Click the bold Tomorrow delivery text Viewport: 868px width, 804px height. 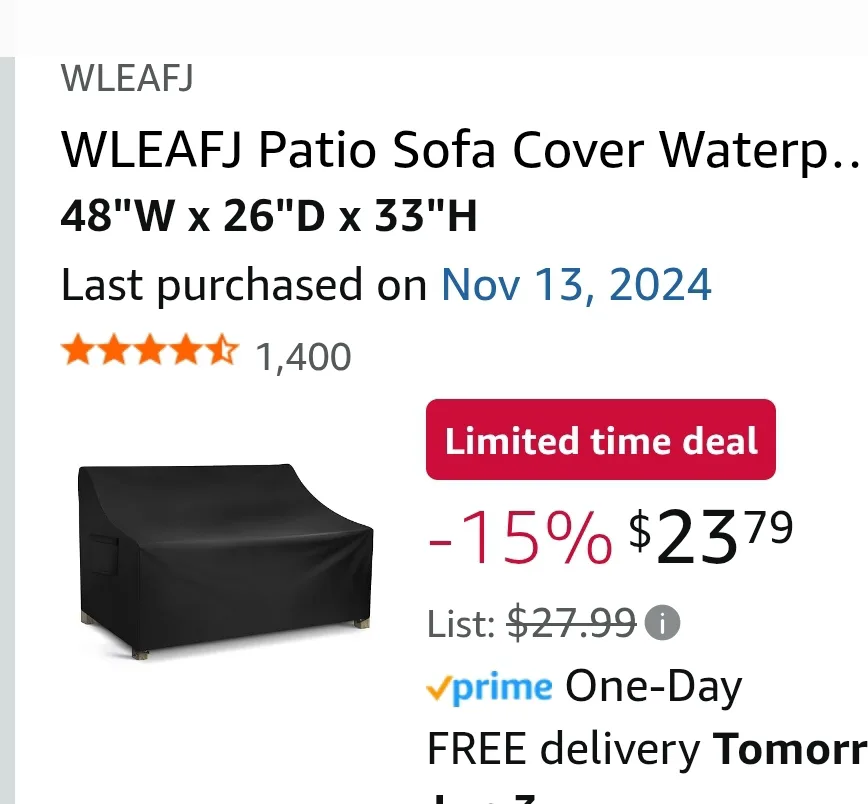coord(790,749)
